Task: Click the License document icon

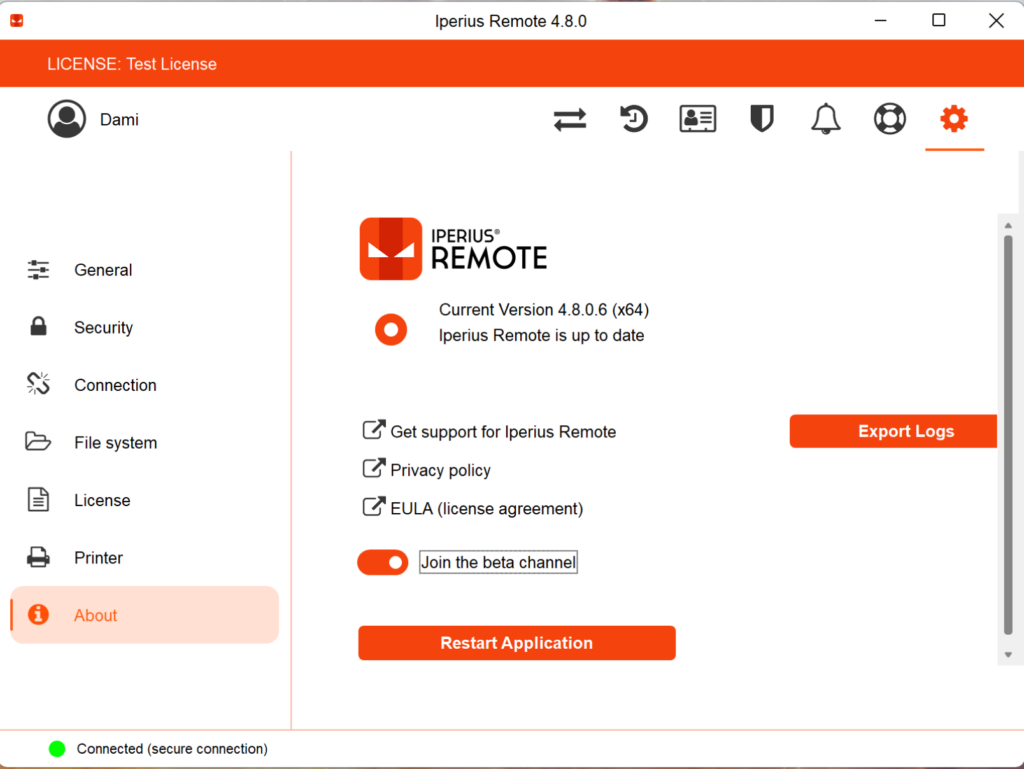Action: coord(38,499)
